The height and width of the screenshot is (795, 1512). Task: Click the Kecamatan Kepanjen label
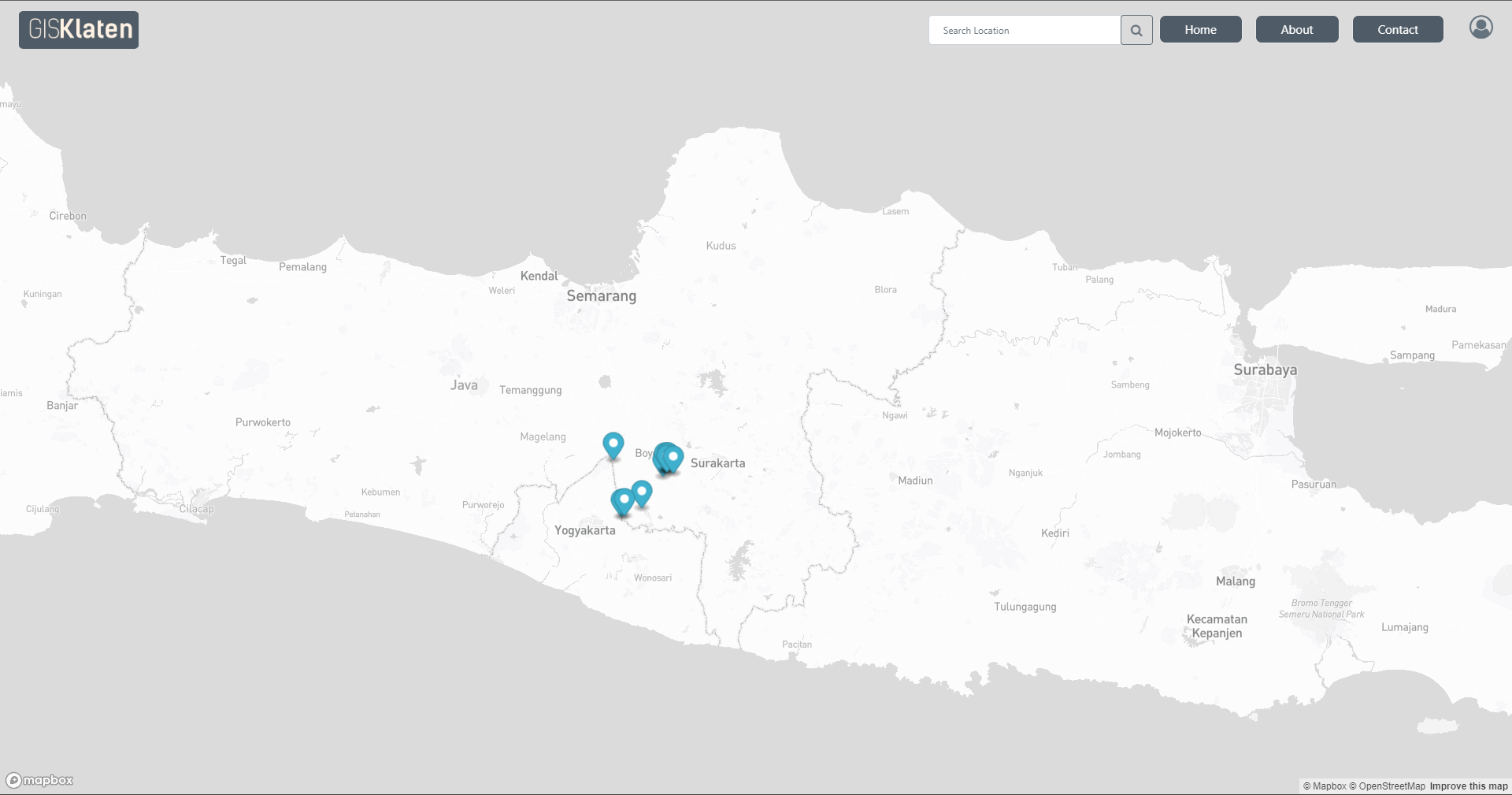[x=1217, y=625]
